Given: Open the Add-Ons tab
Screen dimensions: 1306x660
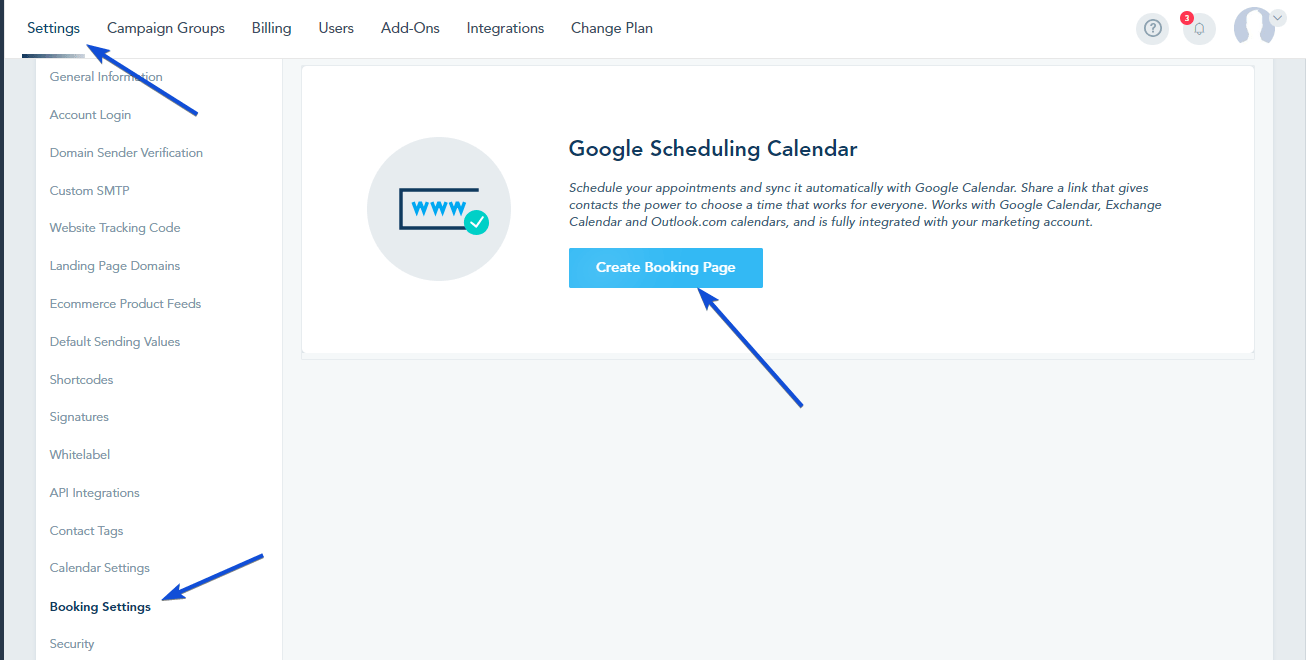Looking at the screenshot, I should pyautogui.click(x=410, y=28).
